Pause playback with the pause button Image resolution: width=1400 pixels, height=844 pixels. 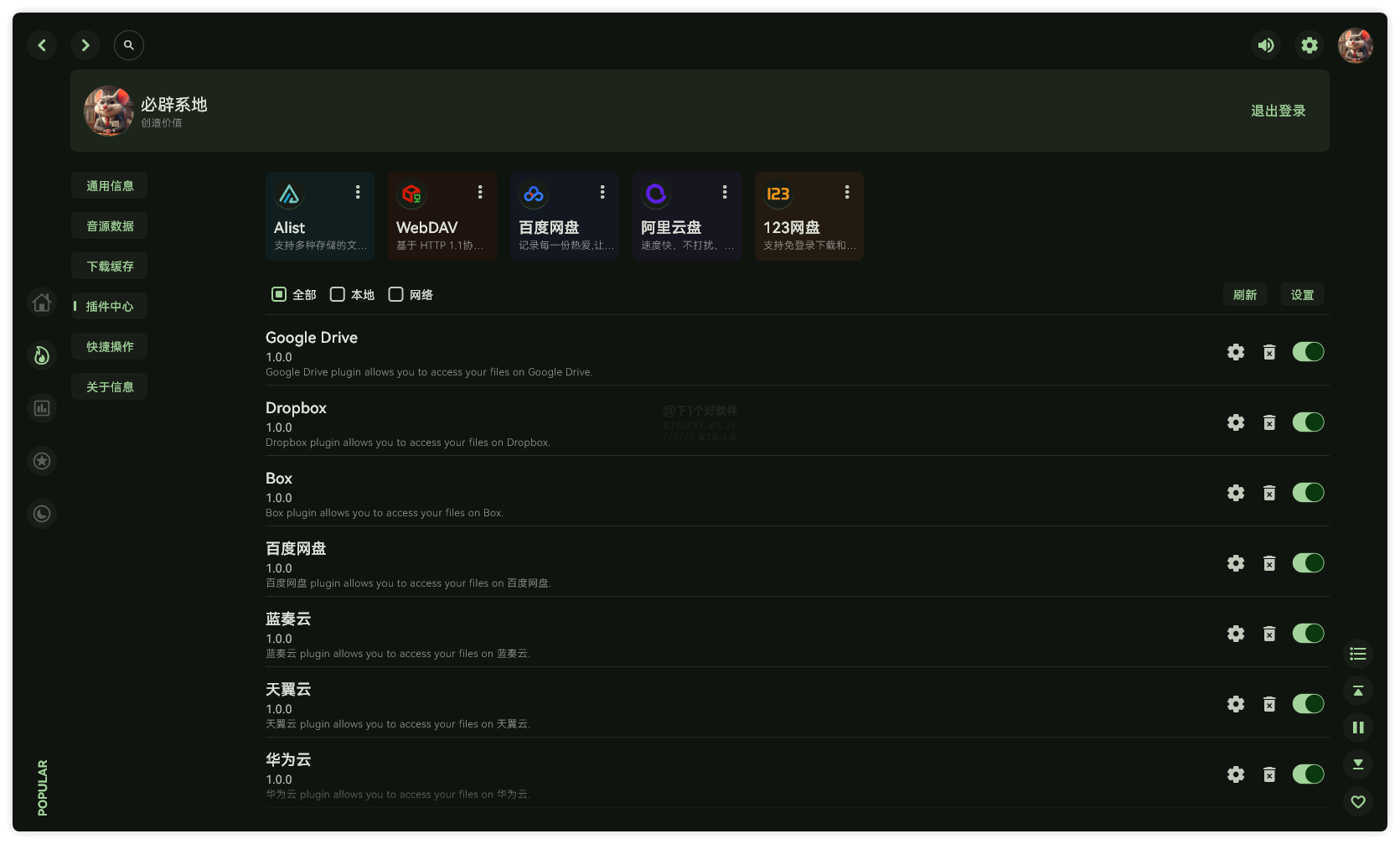(1358, 727)
